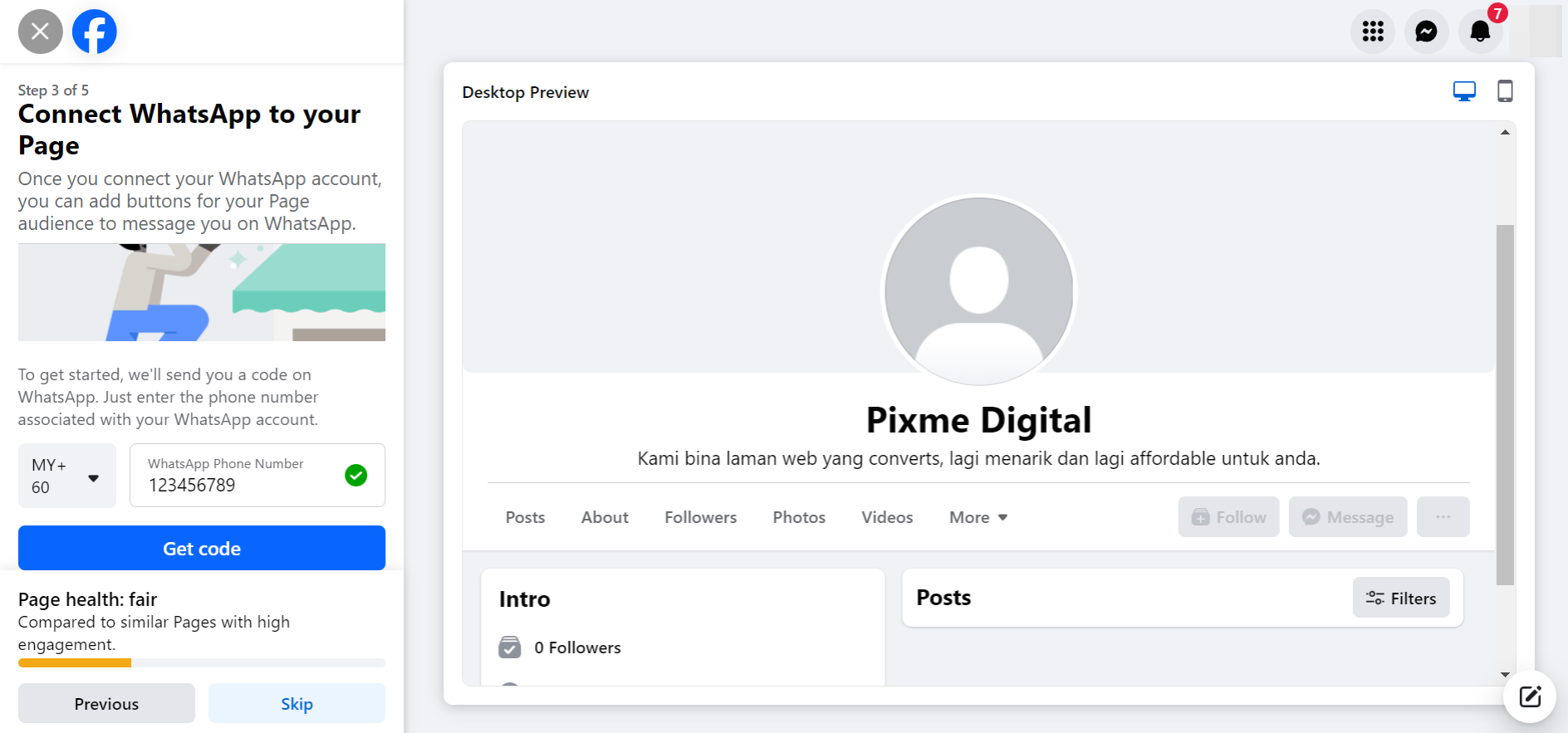Click the three-dot page options button
Screen dimensions: 1568x733
tap(1443, 517)
